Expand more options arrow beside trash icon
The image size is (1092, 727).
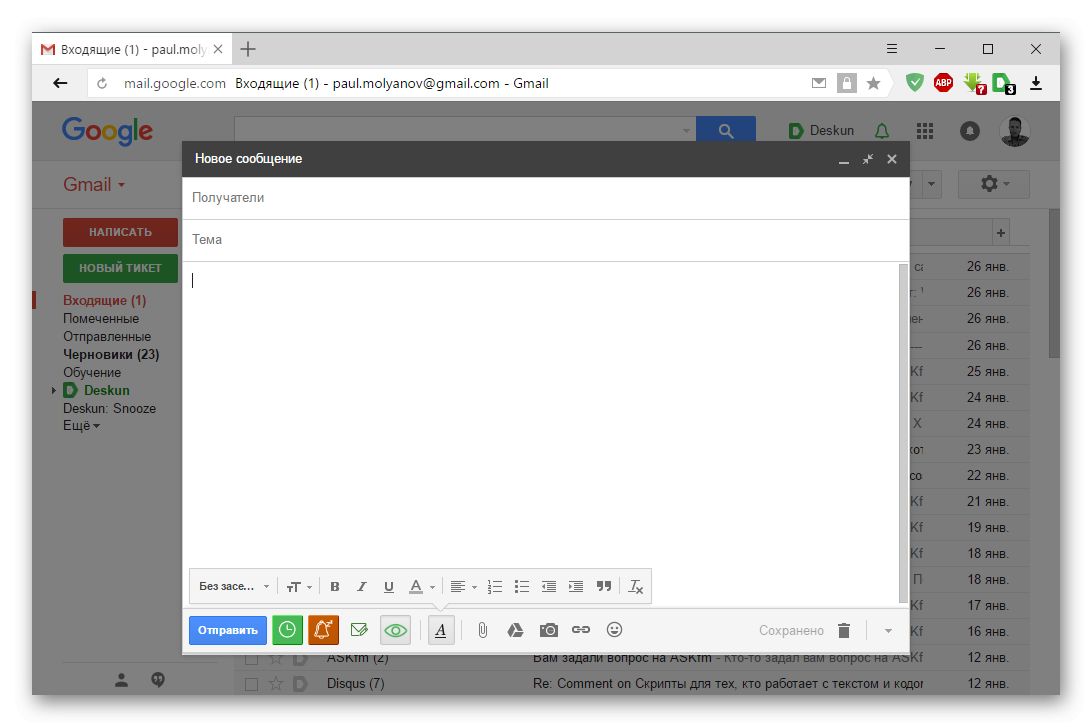(888, 631)
